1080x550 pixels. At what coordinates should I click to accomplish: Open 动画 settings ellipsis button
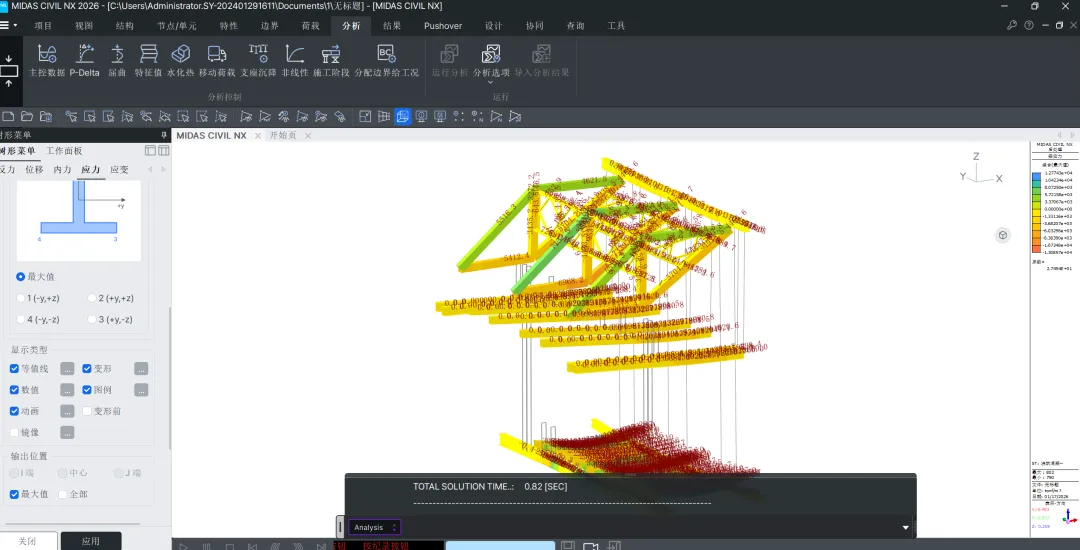[x=67, y=412]
